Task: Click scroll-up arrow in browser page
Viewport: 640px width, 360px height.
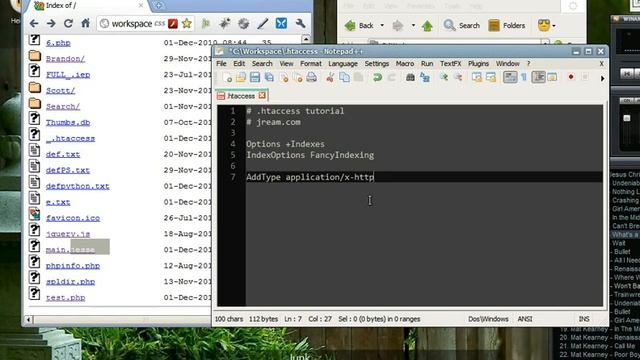Action: point(306,39)
